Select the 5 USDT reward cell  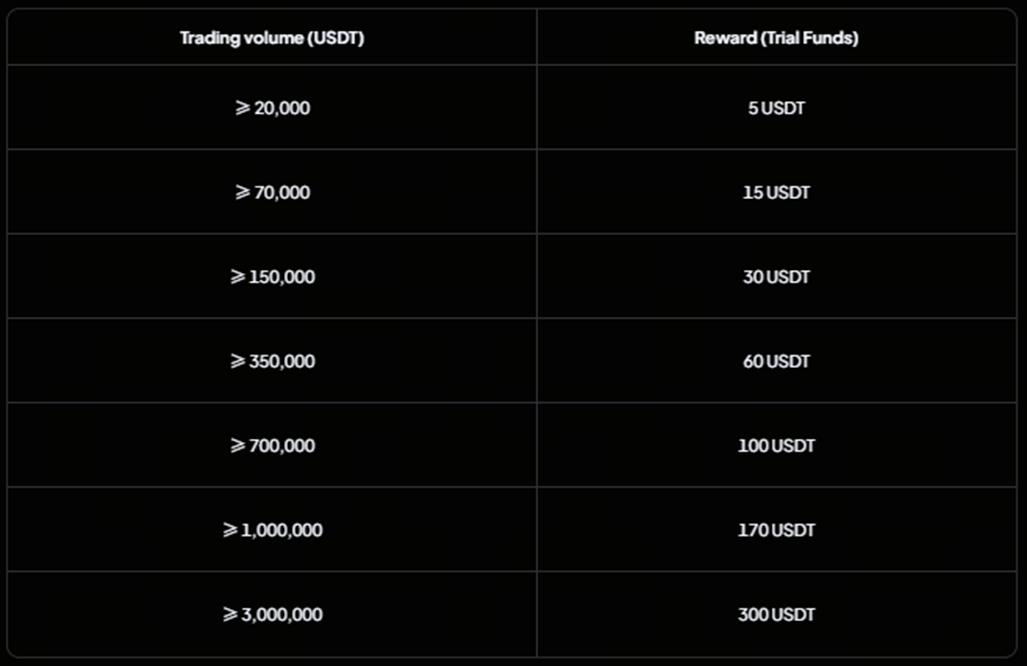776,108
